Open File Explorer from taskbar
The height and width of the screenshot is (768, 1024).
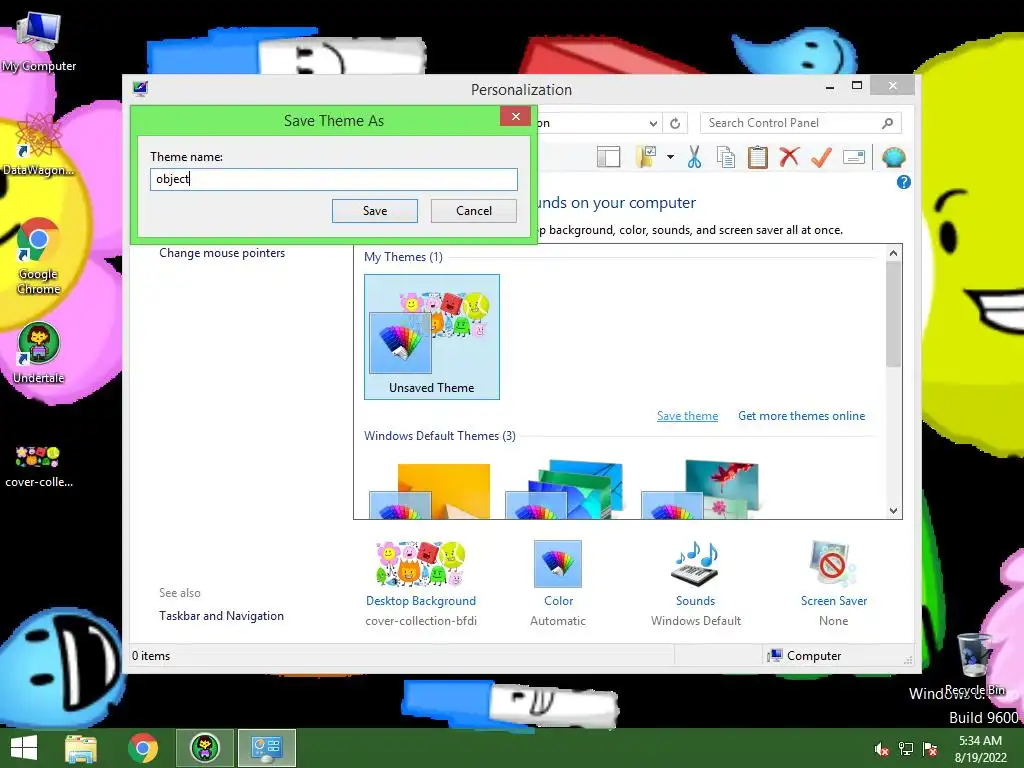pos(81,748)
